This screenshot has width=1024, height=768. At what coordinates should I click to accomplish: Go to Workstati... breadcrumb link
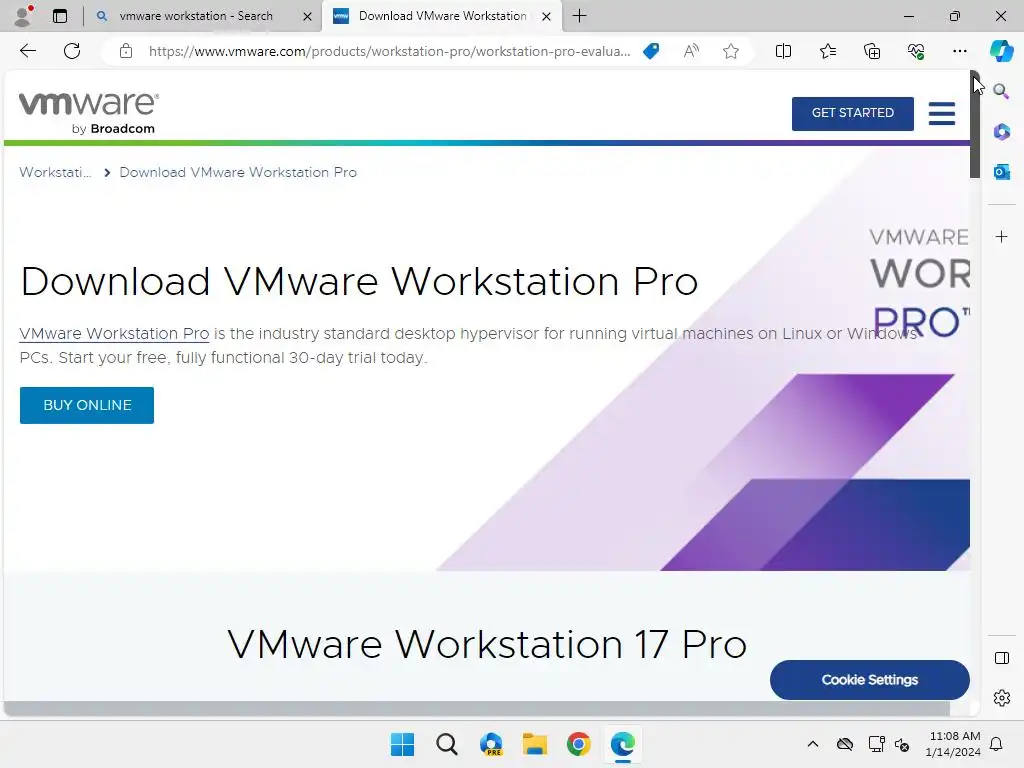point(56,172)
